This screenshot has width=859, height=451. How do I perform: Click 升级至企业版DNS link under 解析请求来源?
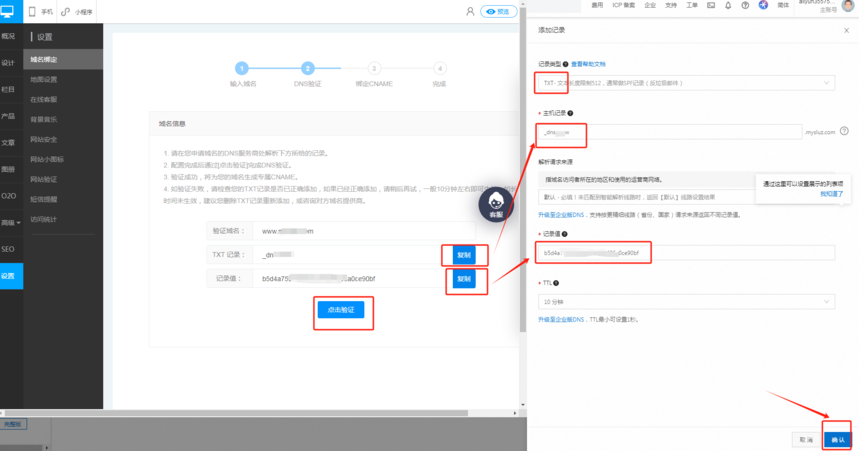point(561,215)
